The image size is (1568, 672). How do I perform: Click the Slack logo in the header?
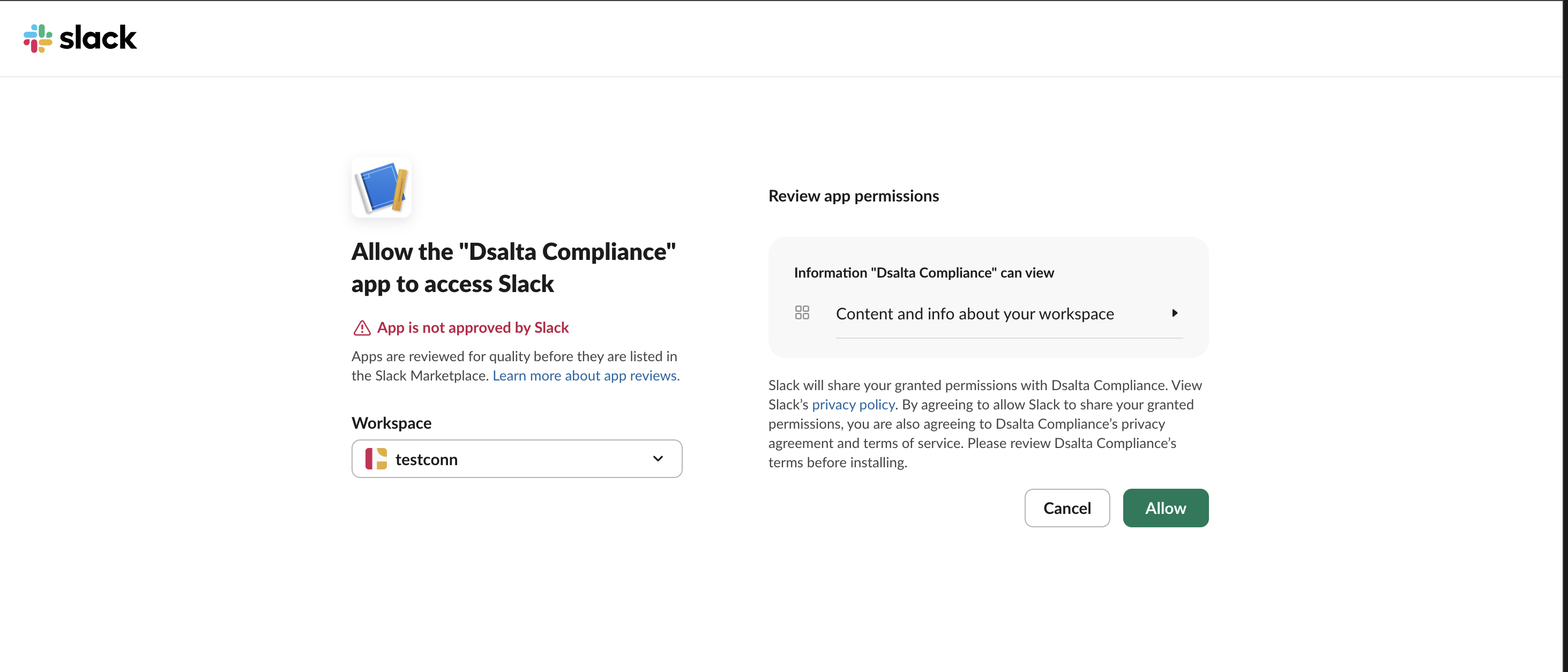[x=80, y=39]
